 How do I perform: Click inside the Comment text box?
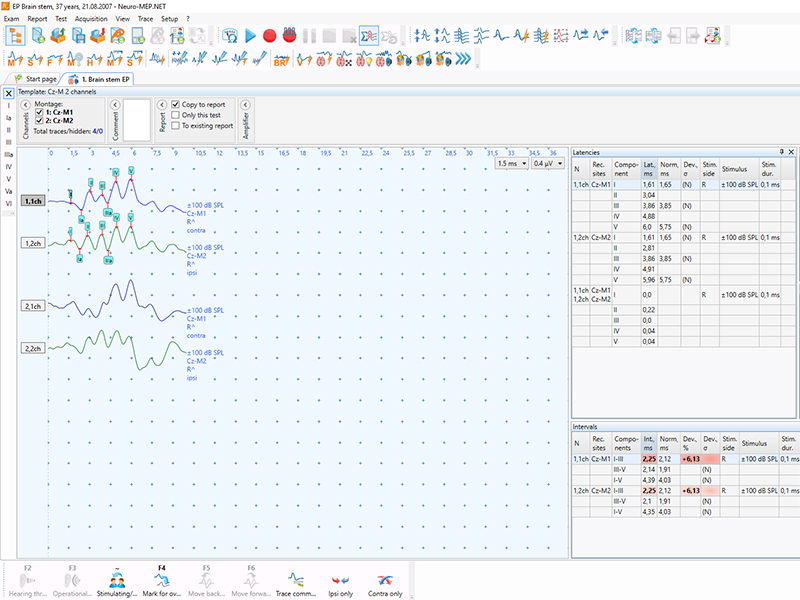137,120
